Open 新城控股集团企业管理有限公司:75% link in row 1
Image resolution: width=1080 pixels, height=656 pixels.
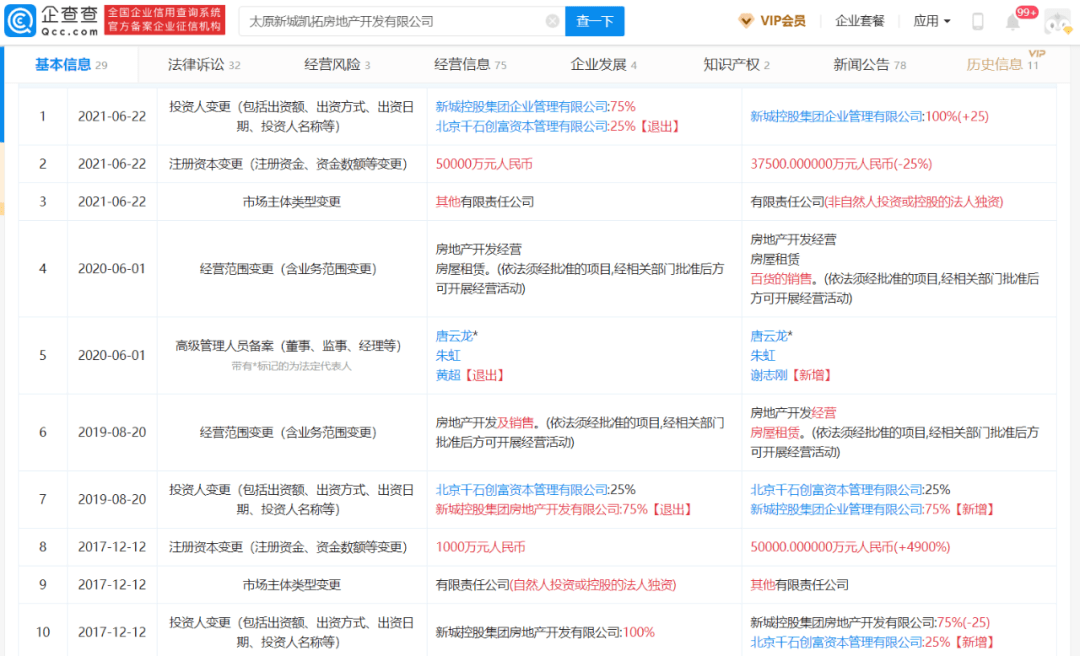tap(535, 107)
